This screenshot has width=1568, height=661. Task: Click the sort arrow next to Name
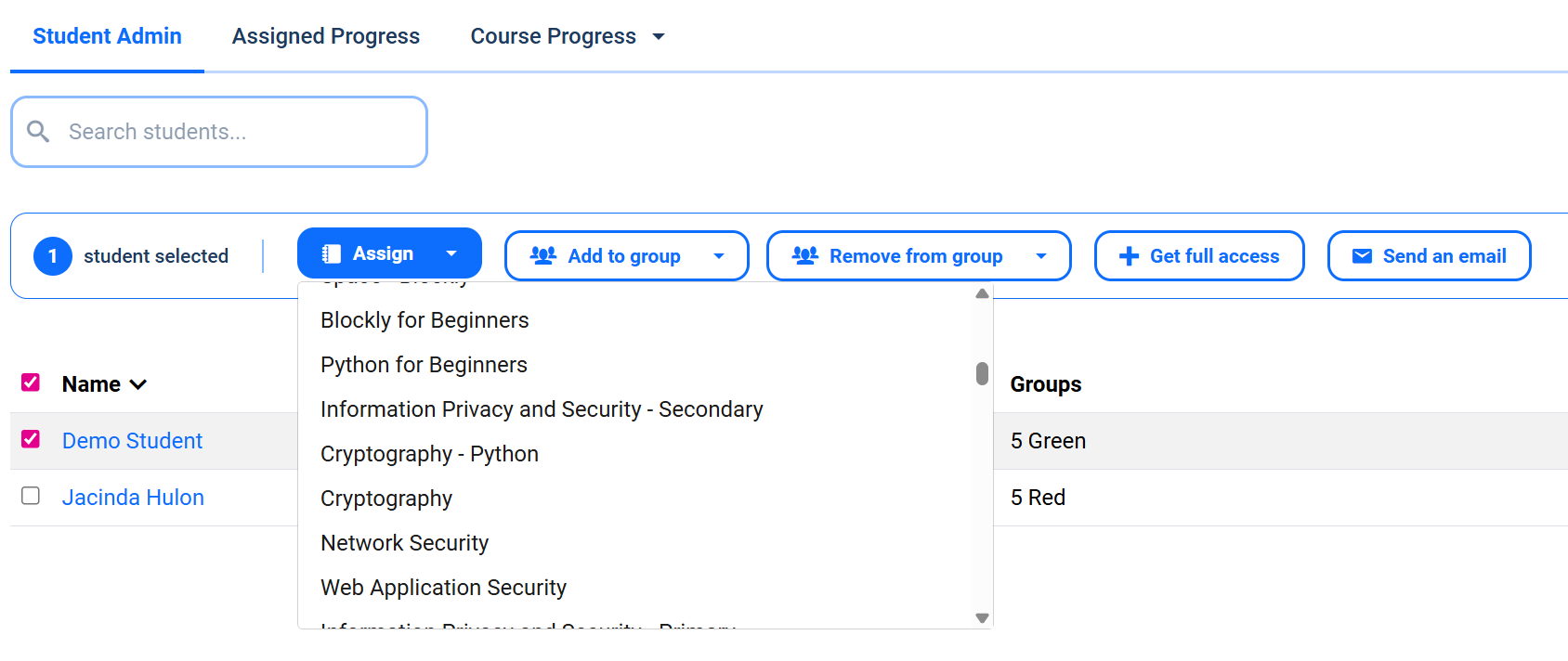[138, 384]
